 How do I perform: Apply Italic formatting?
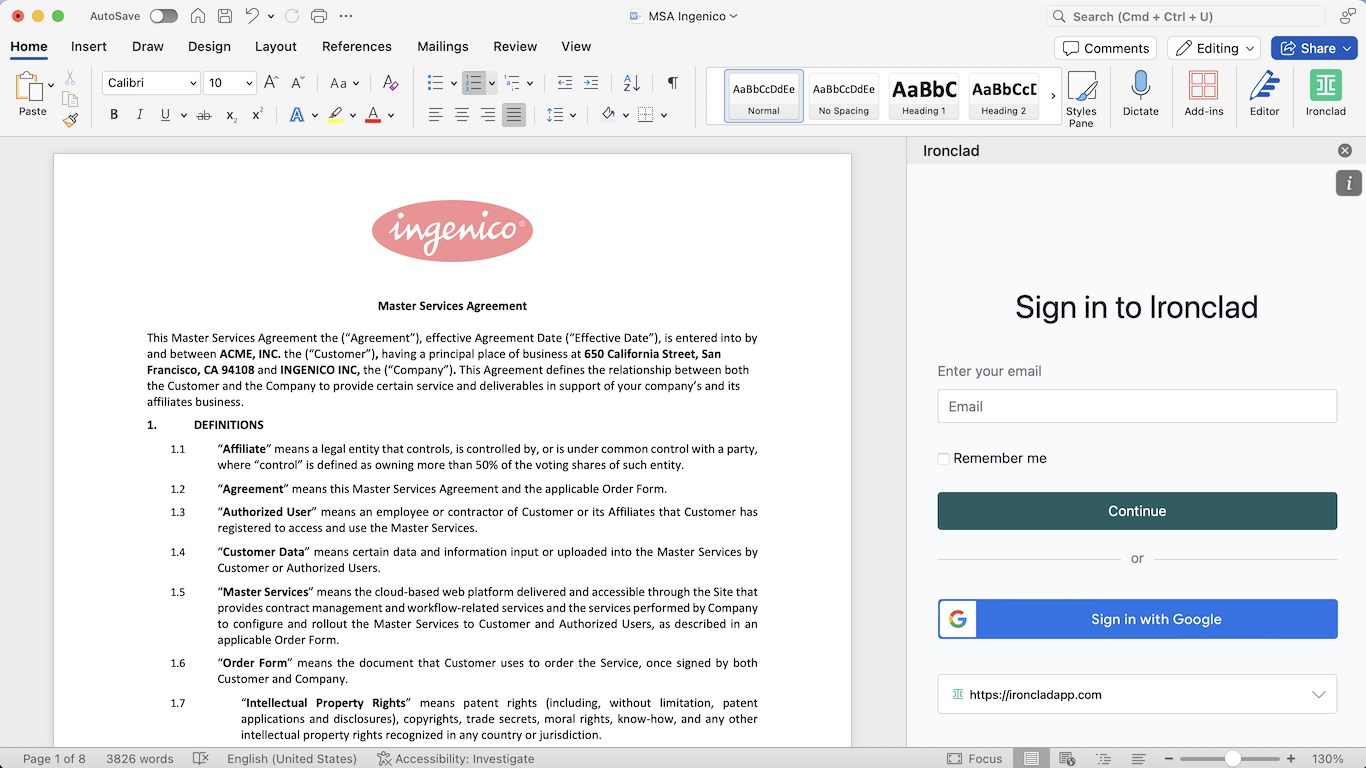pos(140,115)
